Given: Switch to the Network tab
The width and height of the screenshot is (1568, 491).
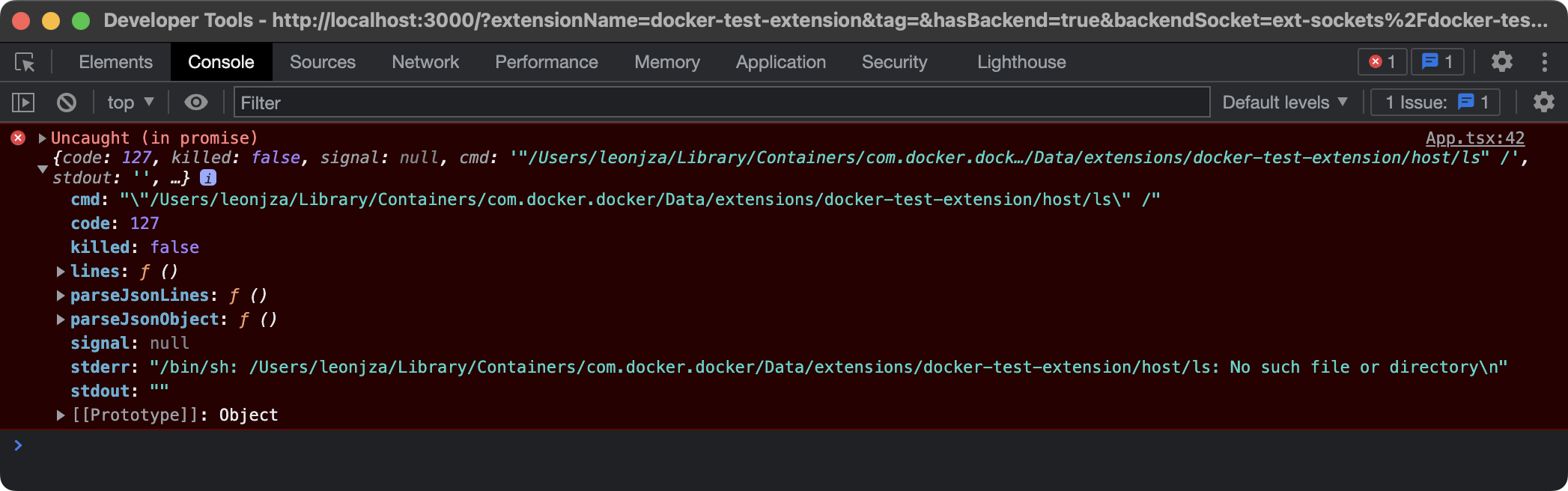Looking at the screenshot, I should pos(425,62).
